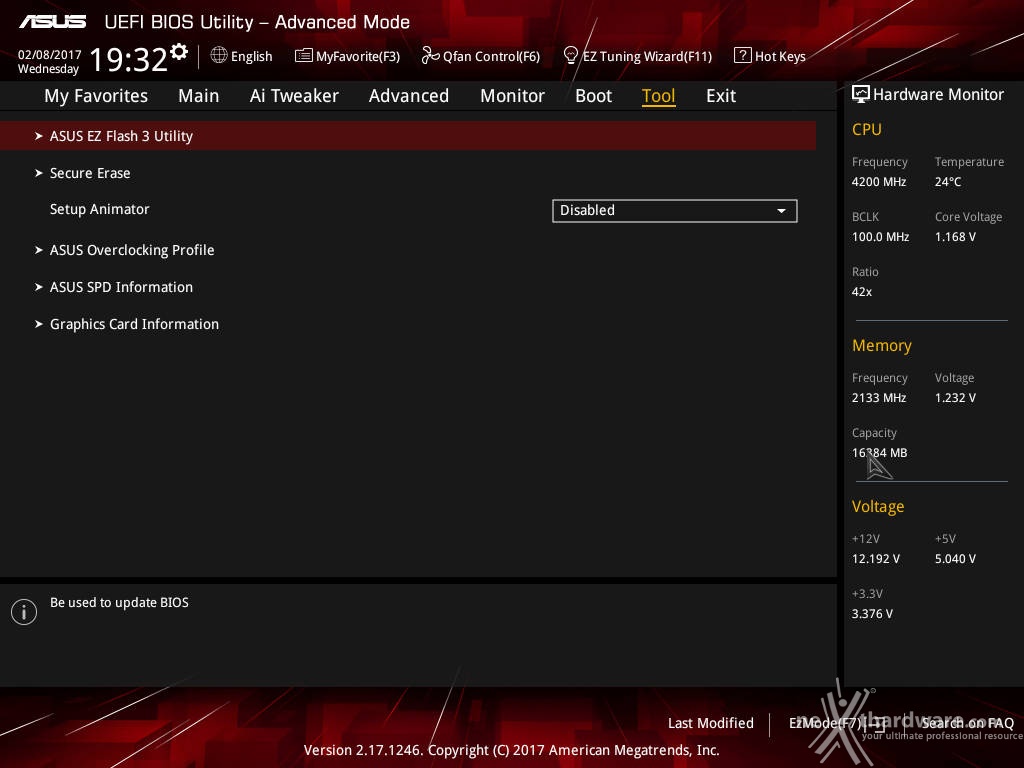This screenshot has height=768, width=1024.
Task: Click the Hardware Monitor CPU heading
Action: [867, 129]
